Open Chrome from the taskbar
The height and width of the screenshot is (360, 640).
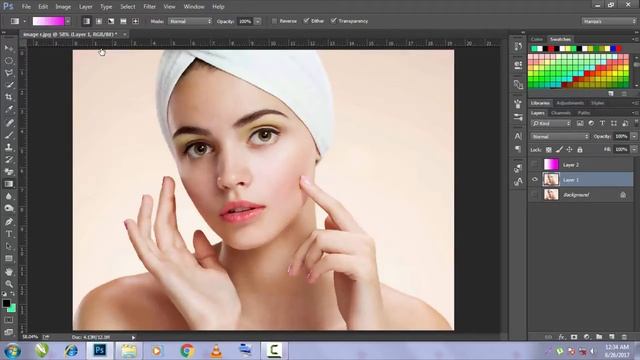coord(187,350)
